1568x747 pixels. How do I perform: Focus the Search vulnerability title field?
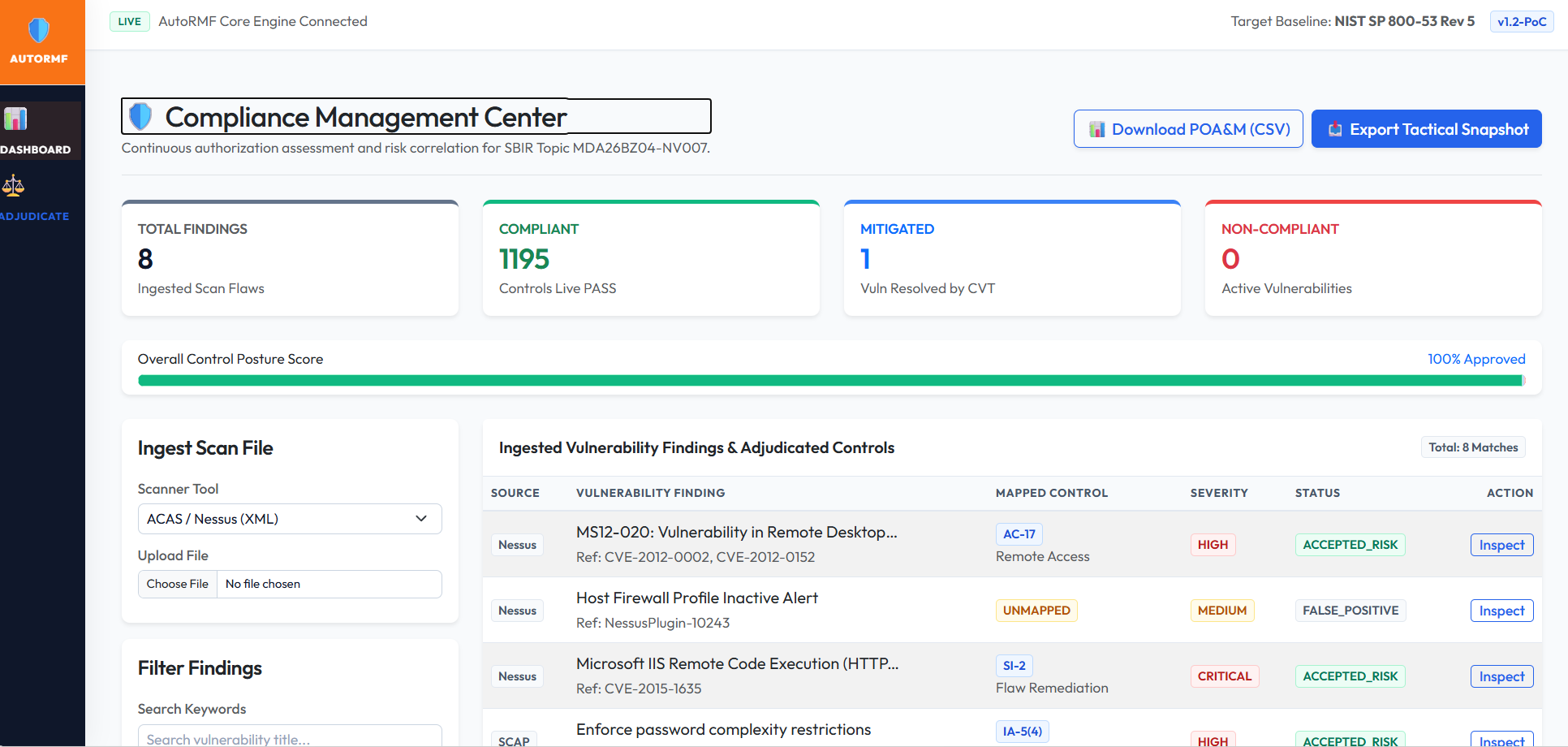click(x=290, y=737)
